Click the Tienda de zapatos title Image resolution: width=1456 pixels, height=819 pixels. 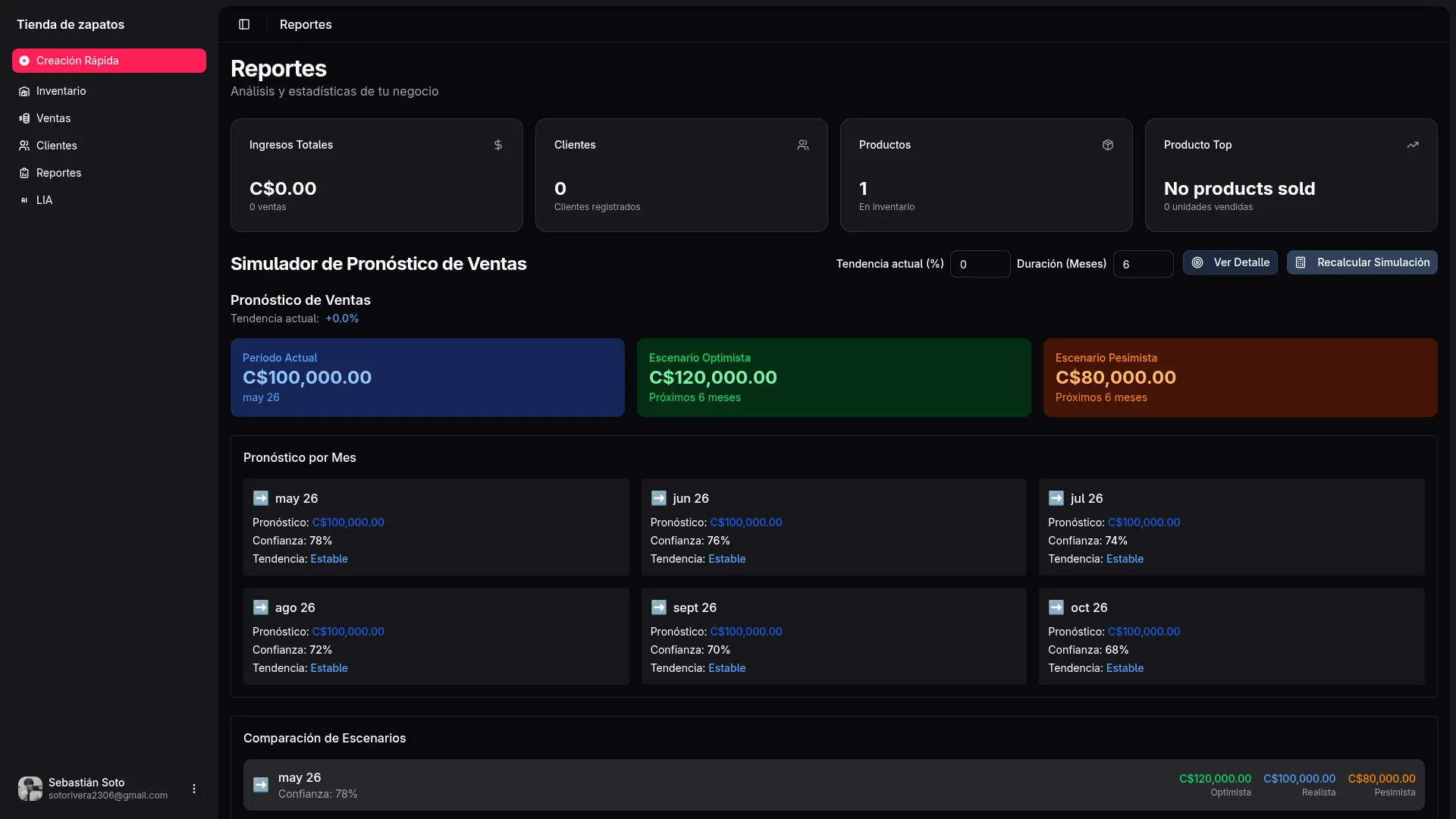(x=71, y=24)
